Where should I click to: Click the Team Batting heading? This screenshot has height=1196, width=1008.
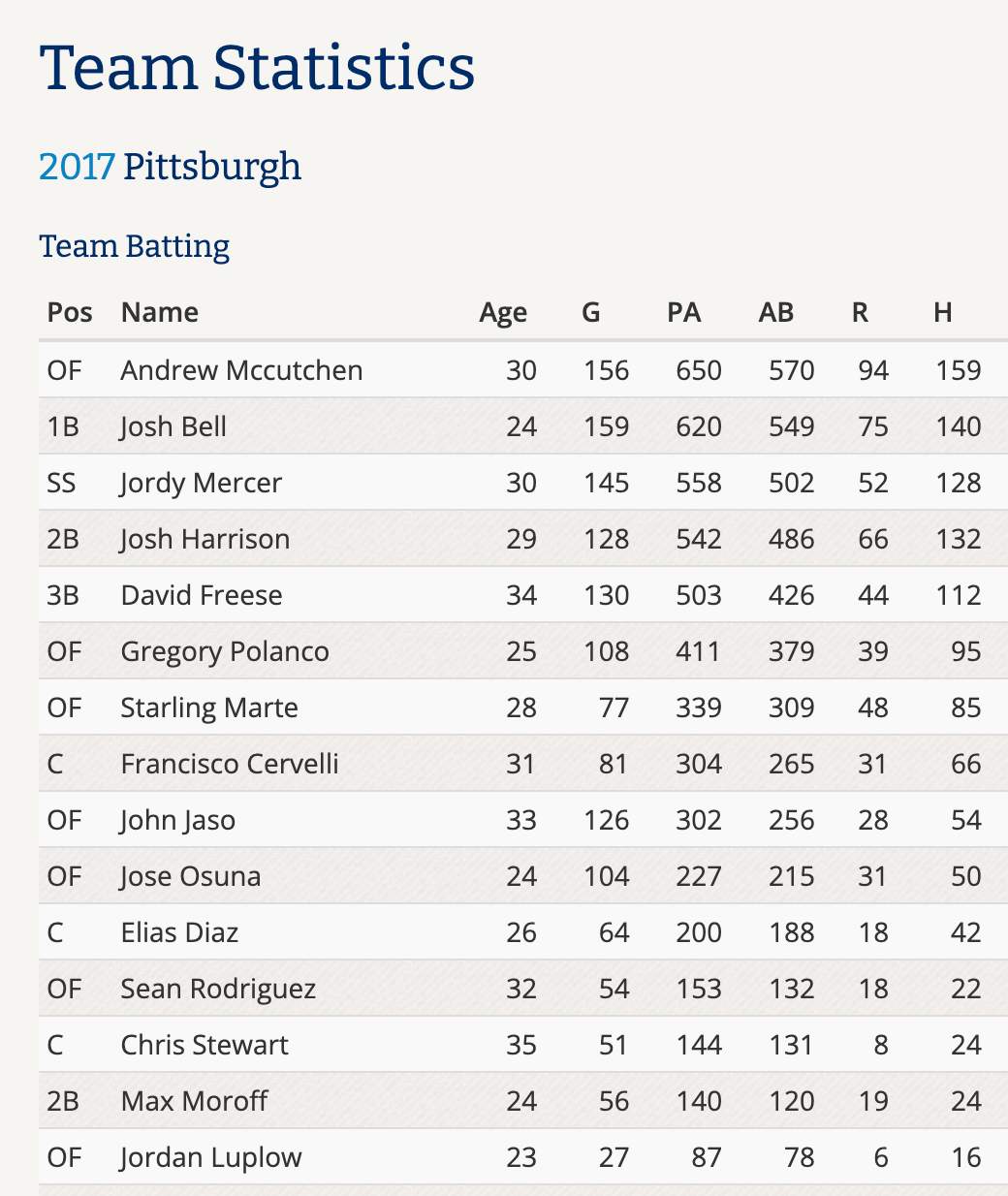point(135,246)
